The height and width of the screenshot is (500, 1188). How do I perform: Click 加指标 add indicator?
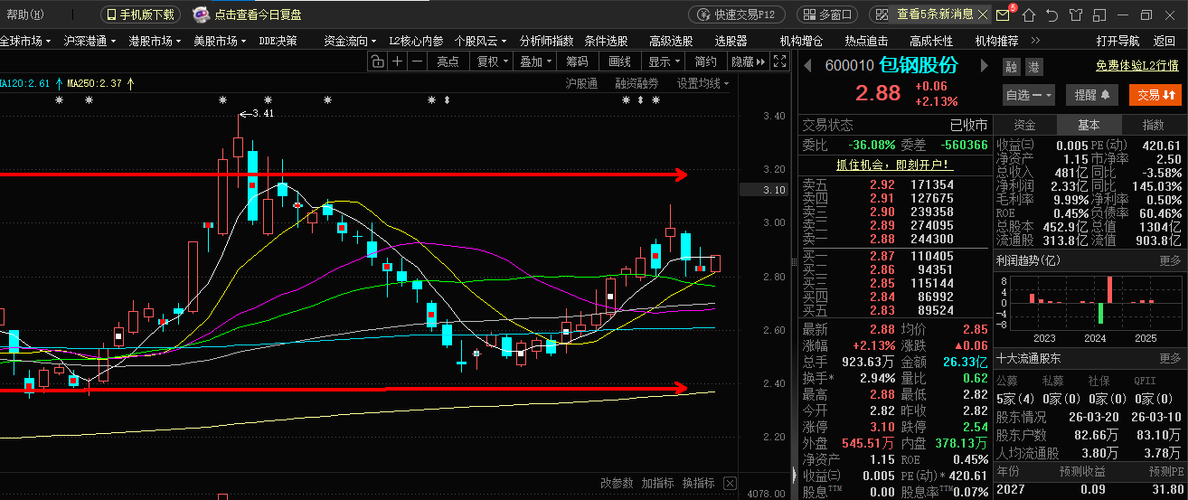[x=657, y=483]
